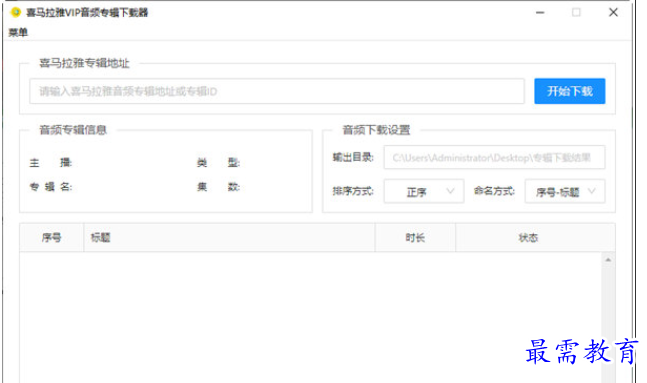
Task: Click the 主播 label
Action: [x=51, y=163]
